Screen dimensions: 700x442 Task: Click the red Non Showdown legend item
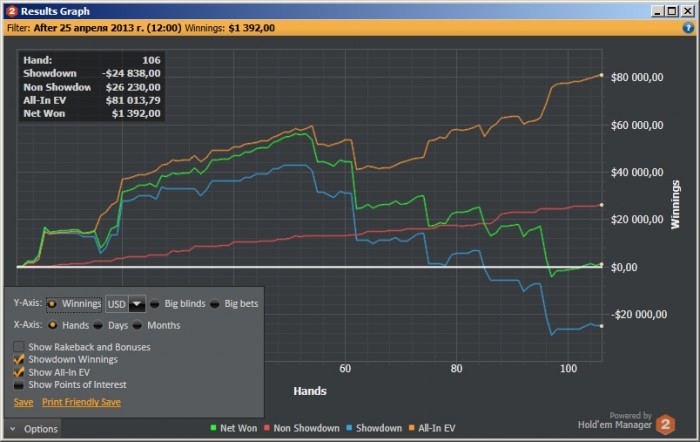[x=301, y=428]
